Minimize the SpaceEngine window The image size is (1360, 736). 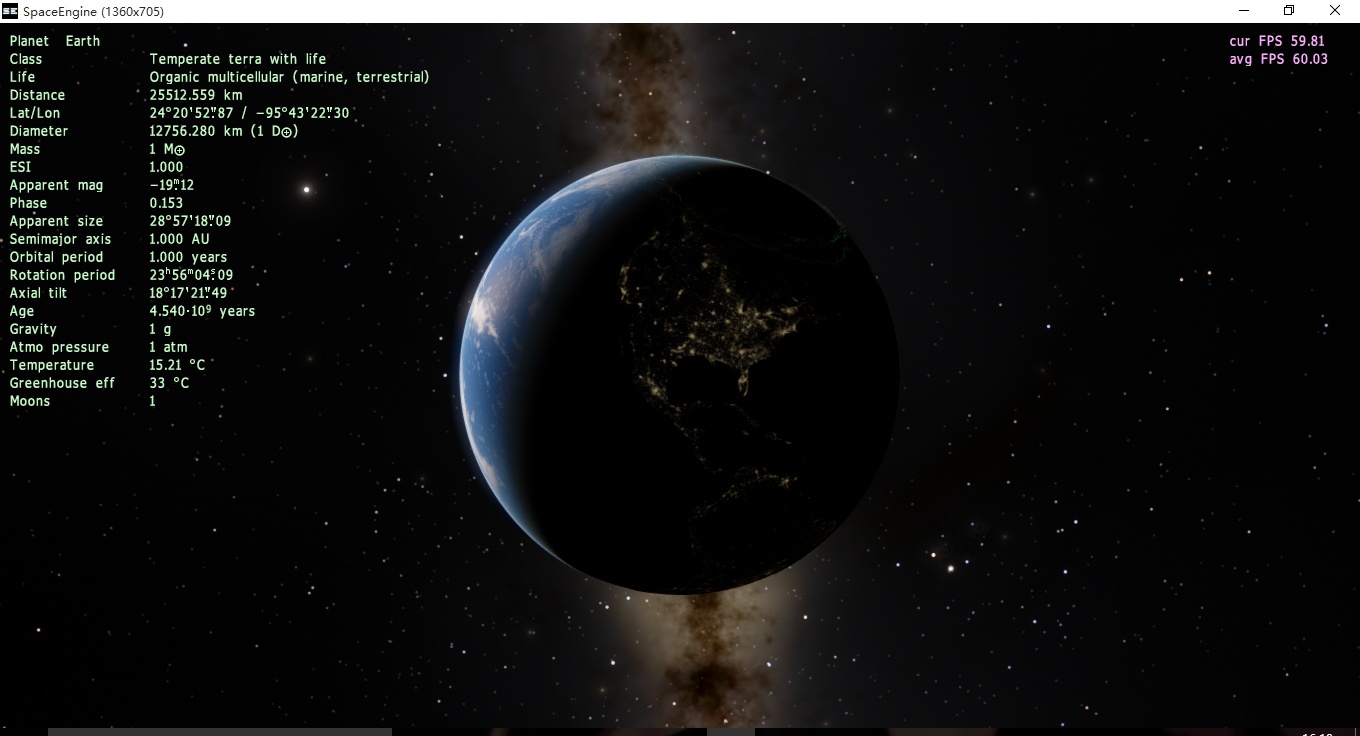[x=1244, y=11]
